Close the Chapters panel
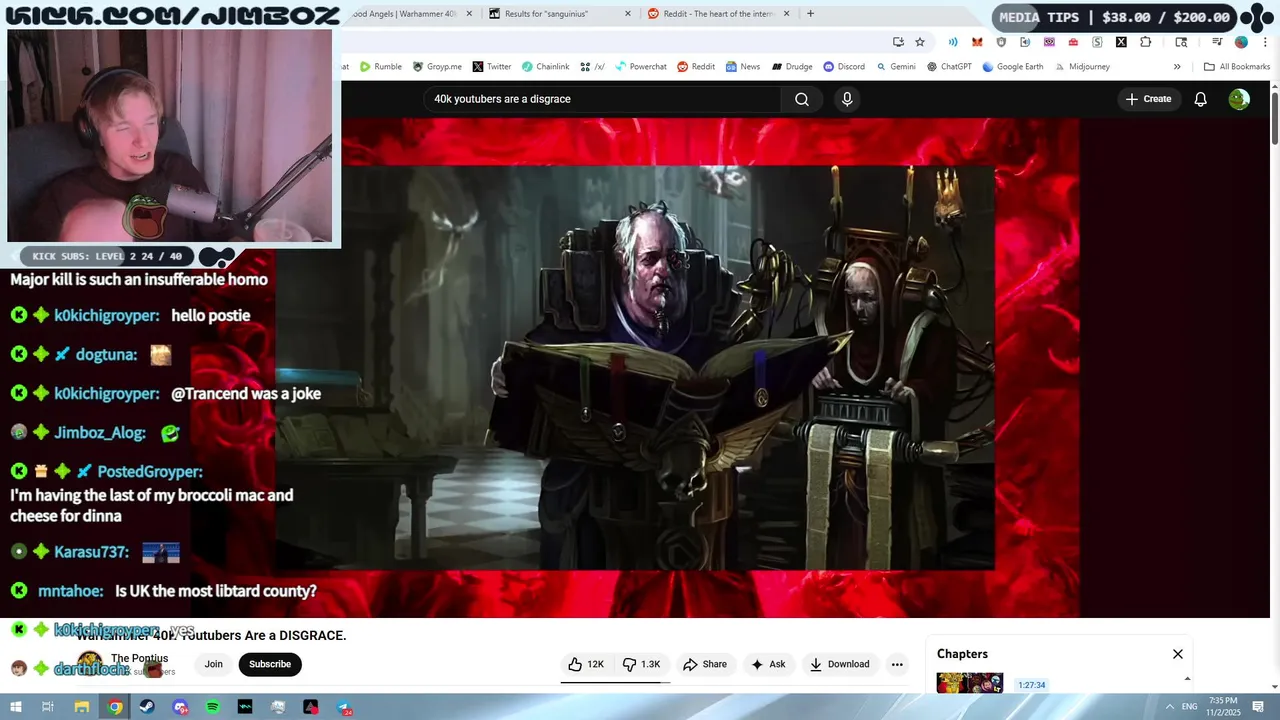Screen dimensions: 1280x720 click(x=1178, y=654)
